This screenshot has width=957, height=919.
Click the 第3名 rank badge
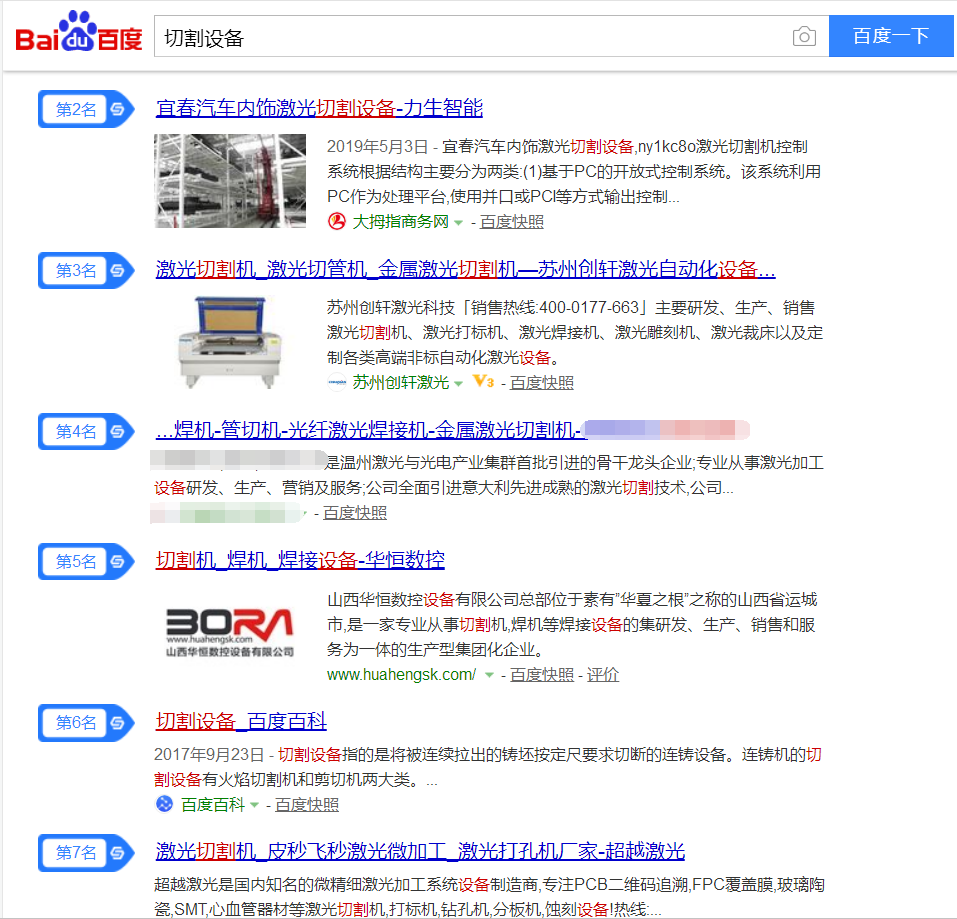[x=86, y=270]
